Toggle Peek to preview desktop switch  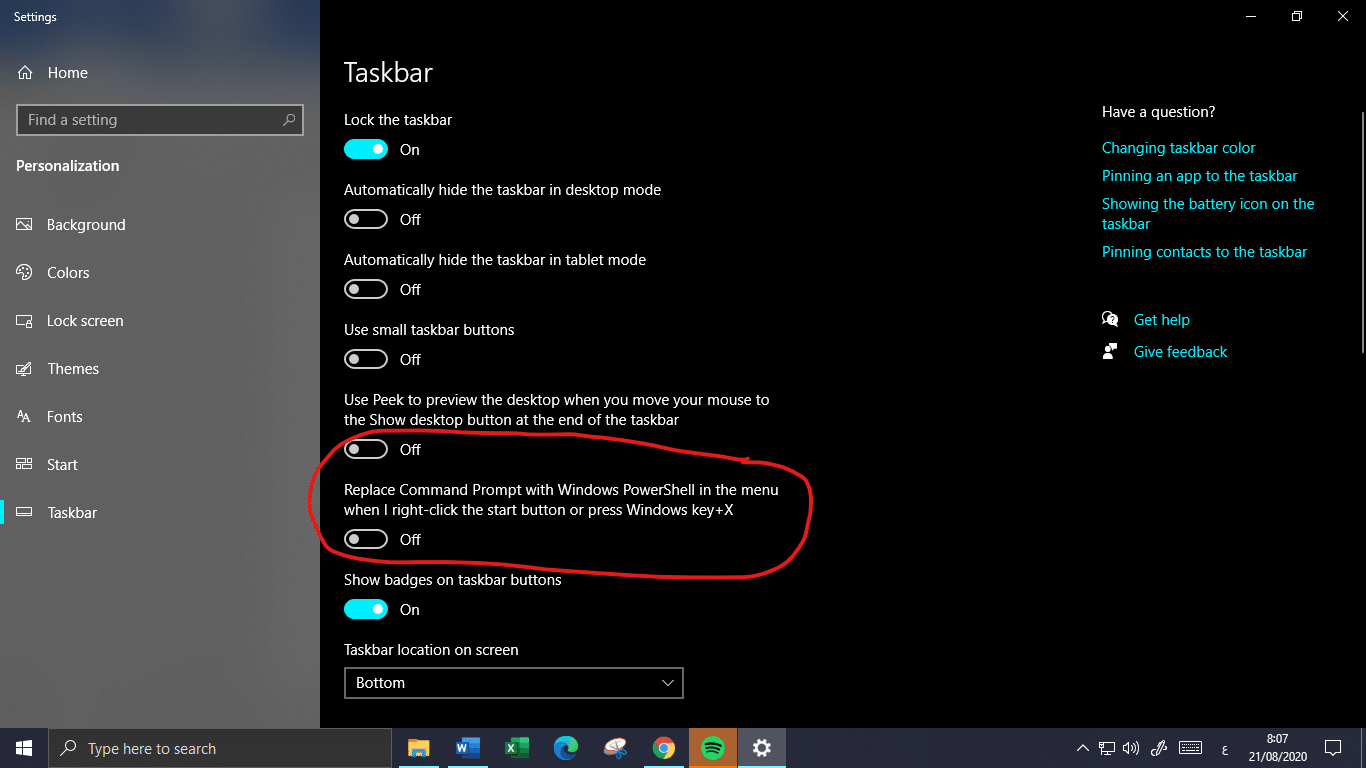click(x=366, y=449)
